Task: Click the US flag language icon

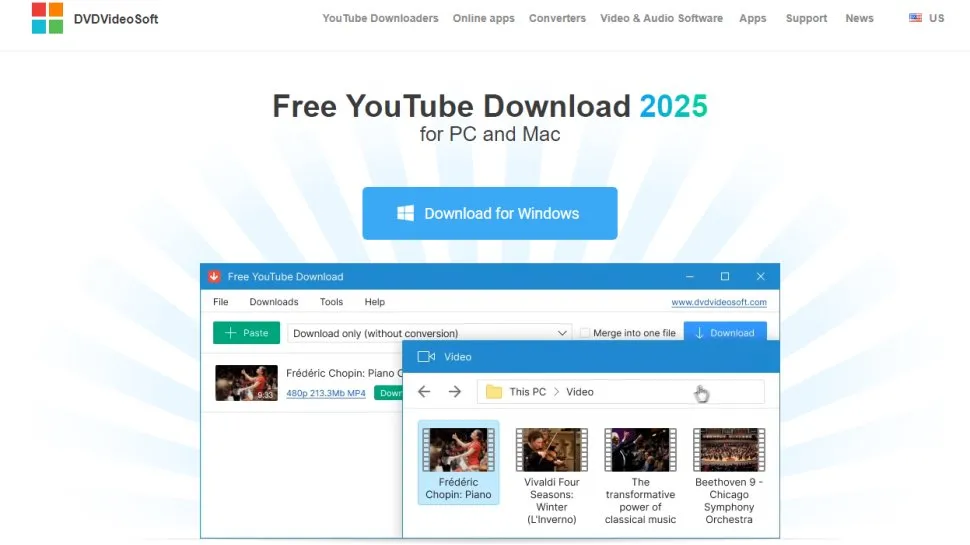Action: click(915, 18)
